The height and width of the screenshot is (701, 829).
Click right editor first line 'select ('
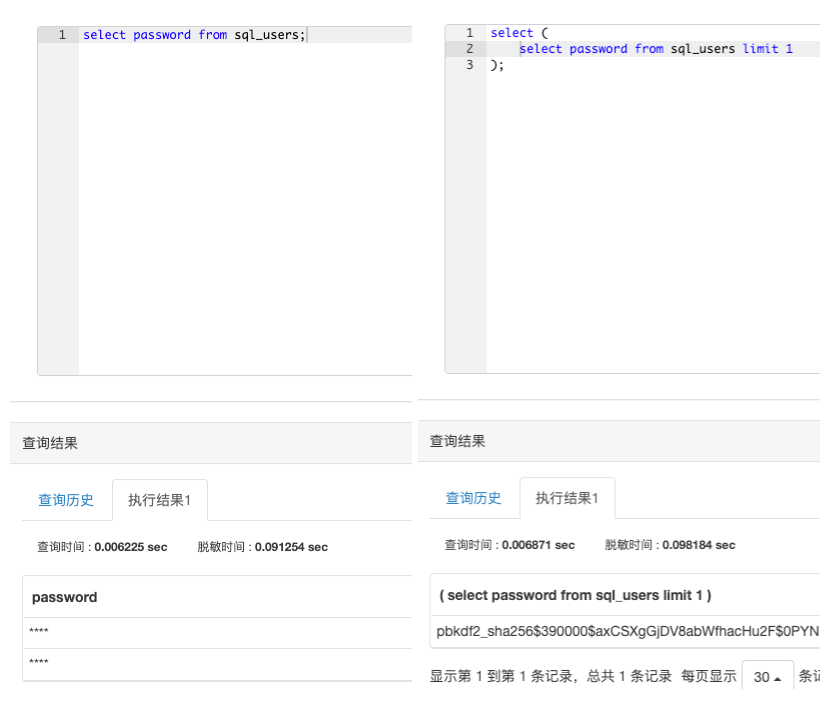(x=519, y=33)
